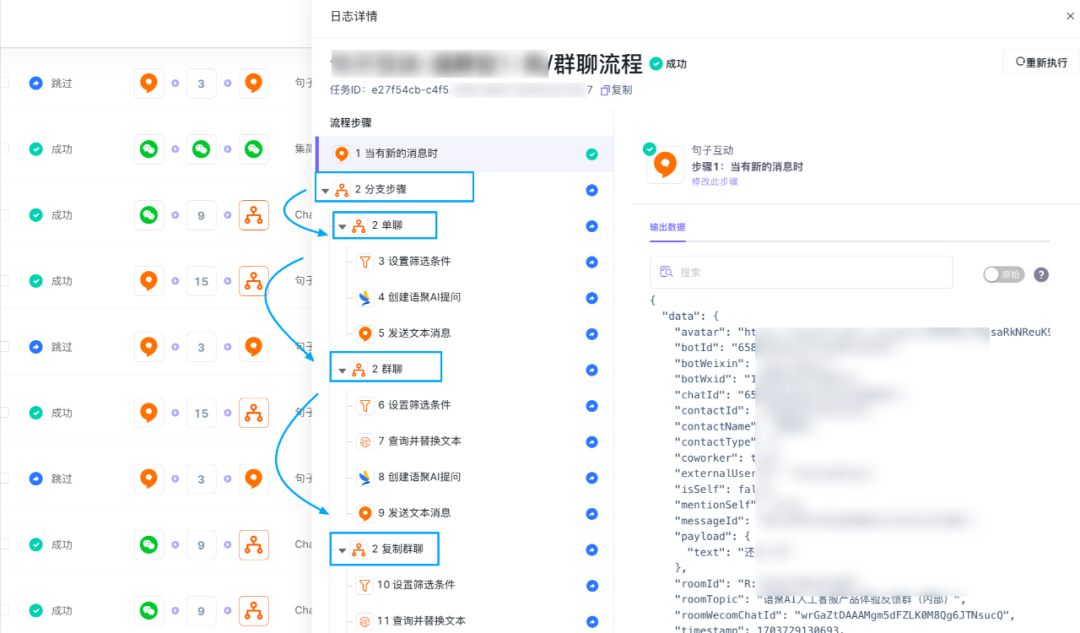
Task: Collapse the 2 群聊 branch
Action: 342,371
